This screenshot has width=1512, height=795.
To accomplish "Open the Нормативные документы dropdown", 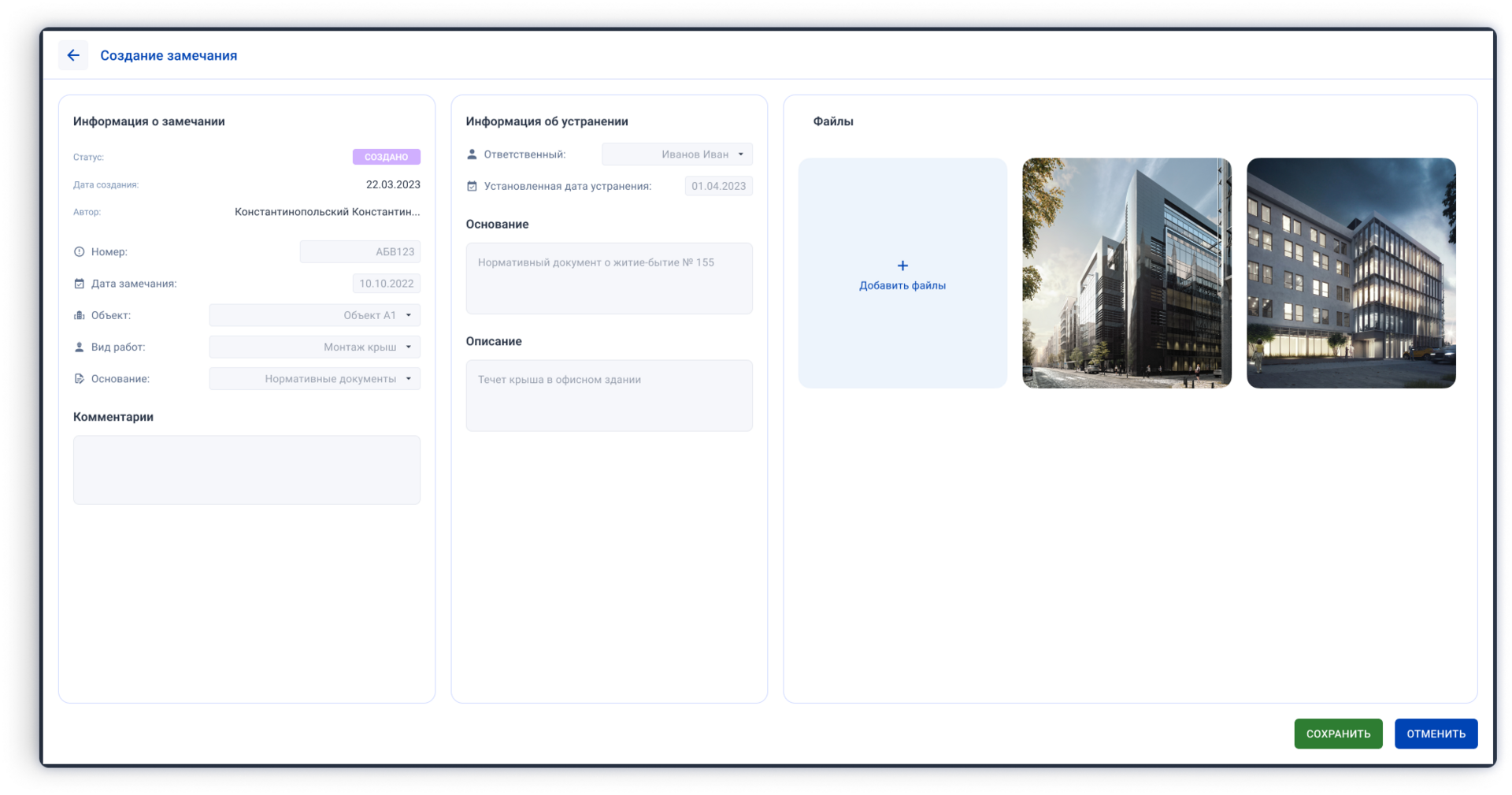I will pos(314,379).
